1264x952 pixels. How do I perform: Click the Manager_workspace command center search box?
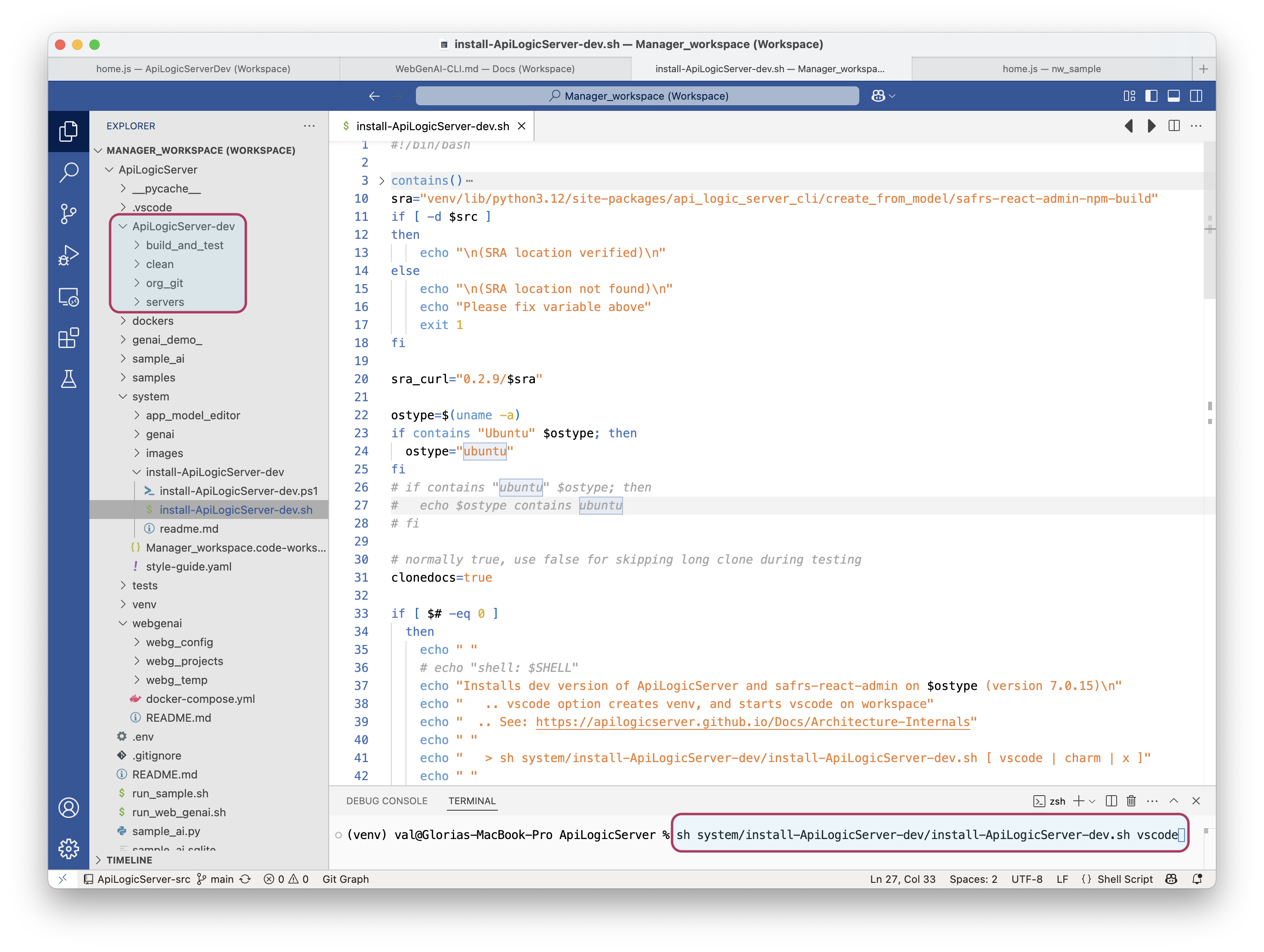click(637, 96)
